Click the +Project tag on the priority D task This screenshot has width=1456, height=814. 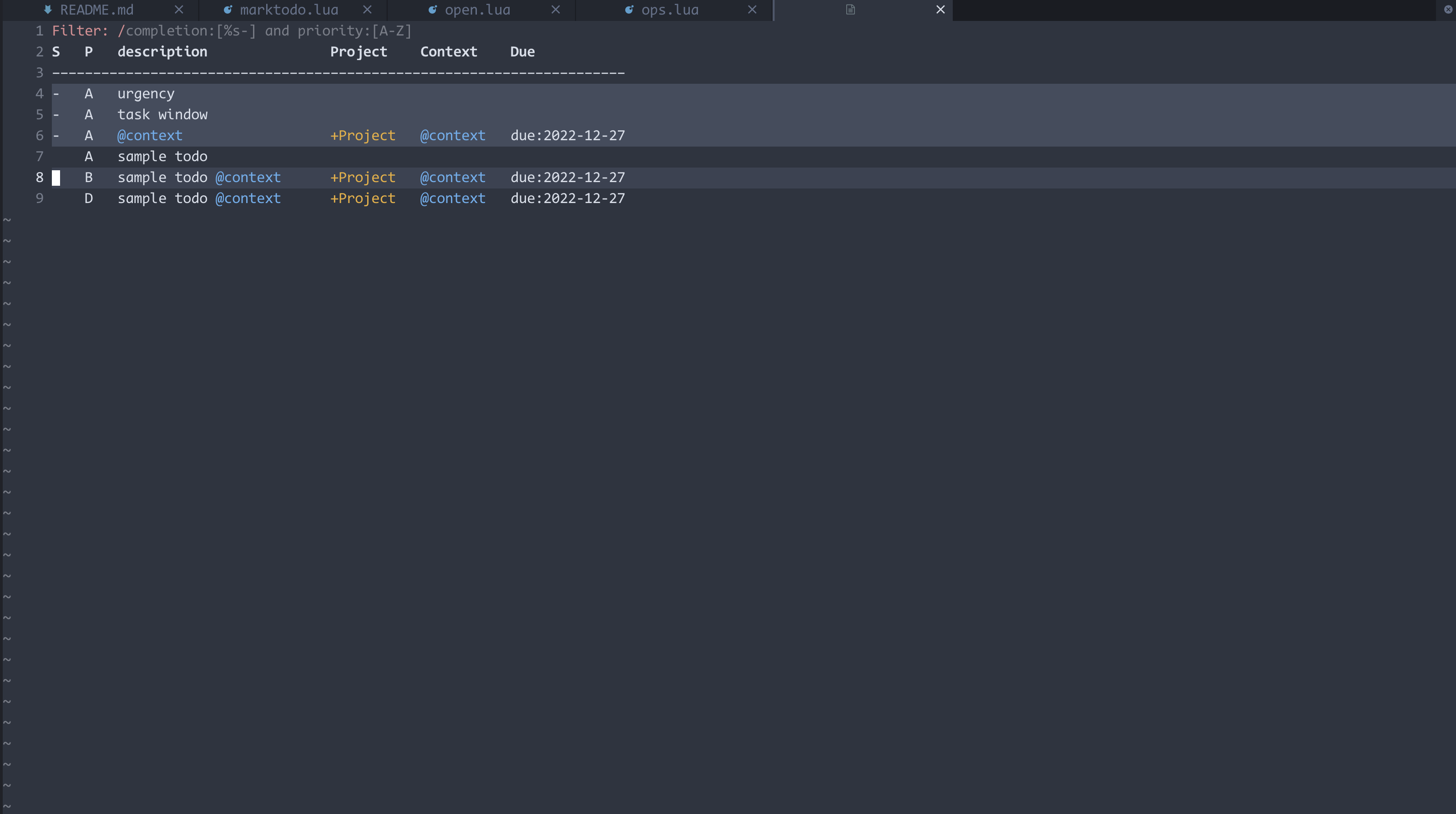click(362, 198)
